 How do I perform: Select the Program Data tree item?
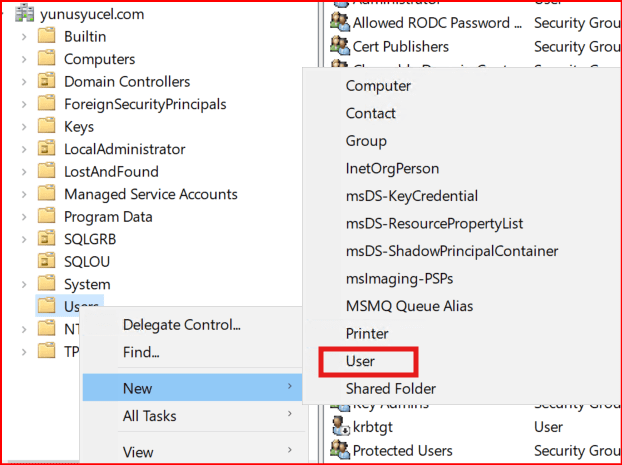point(108,216)
